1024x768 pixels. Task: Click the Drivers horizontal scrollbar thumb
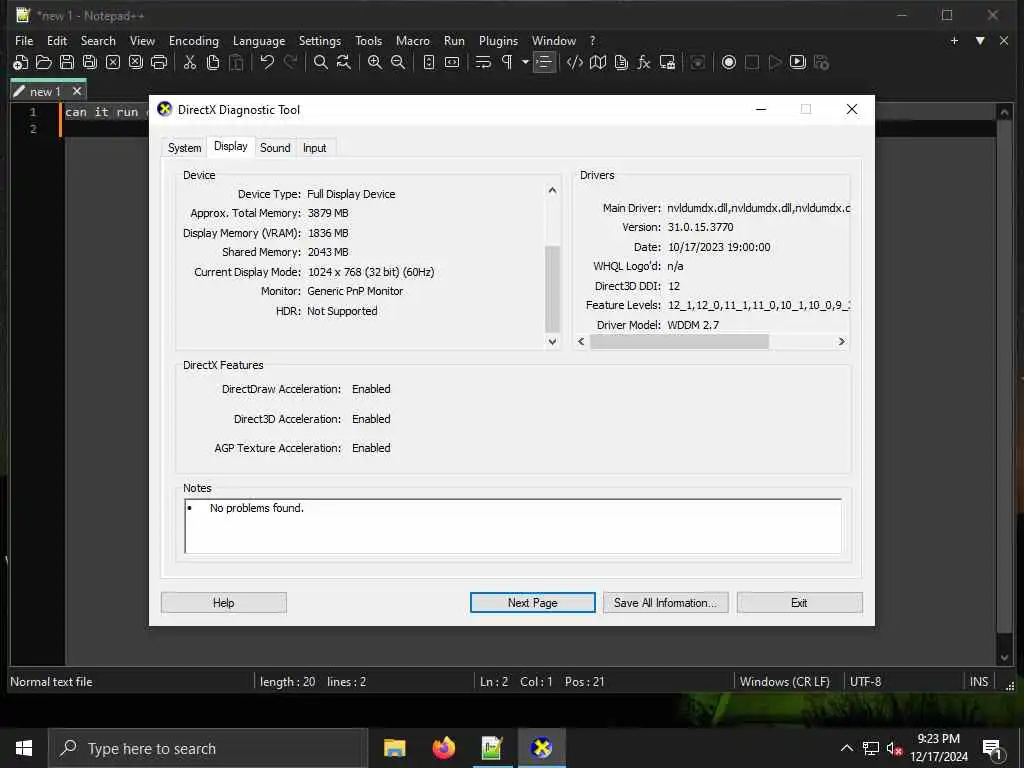(679, 342)
